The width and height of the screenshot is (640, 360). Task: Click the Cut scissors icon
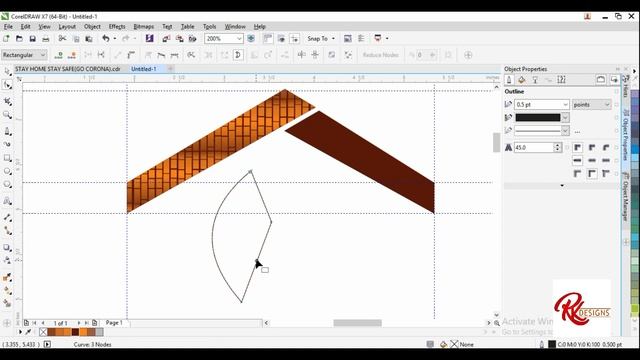[x=62, y=38]
